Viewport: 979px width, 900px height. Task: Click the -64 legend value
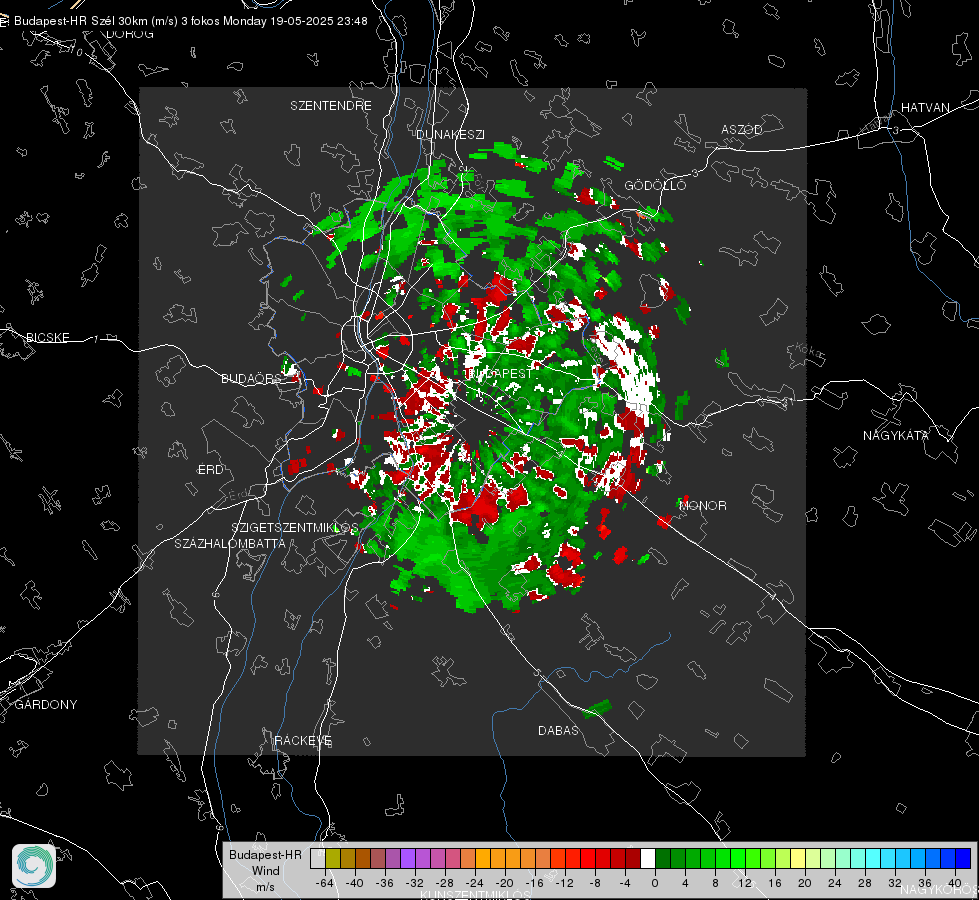[x=325, y=883]
